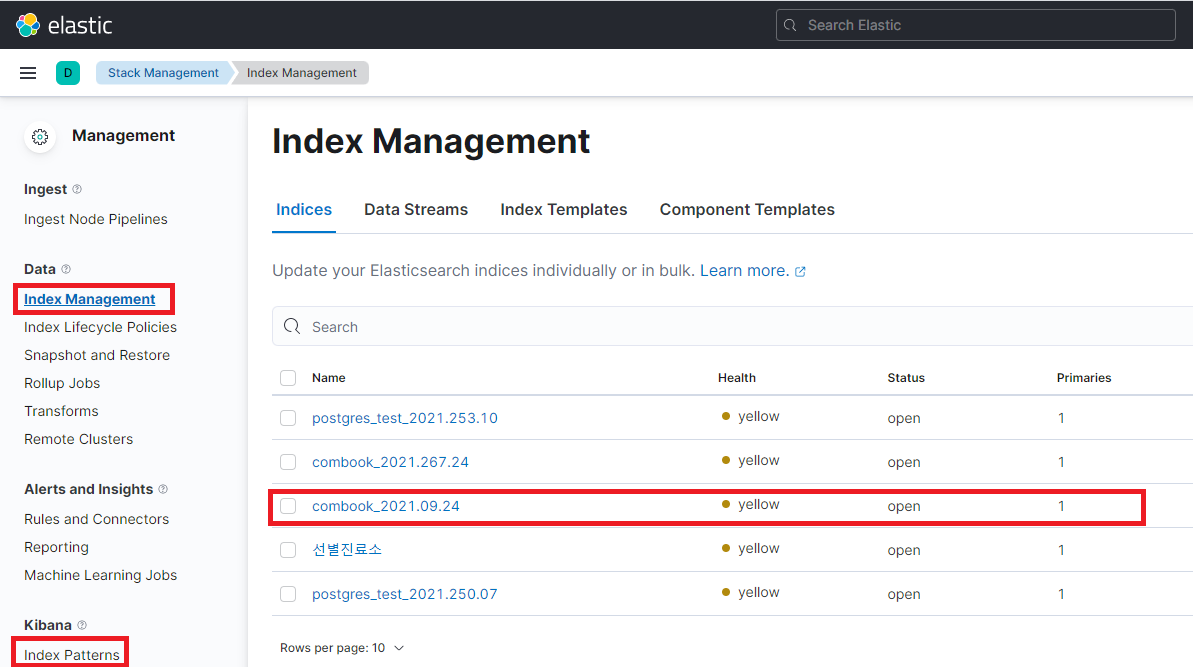Open Machine Learning Jobs
Image resolution: width=1193 pixels, height=667 pixels.
coord(100,576)
